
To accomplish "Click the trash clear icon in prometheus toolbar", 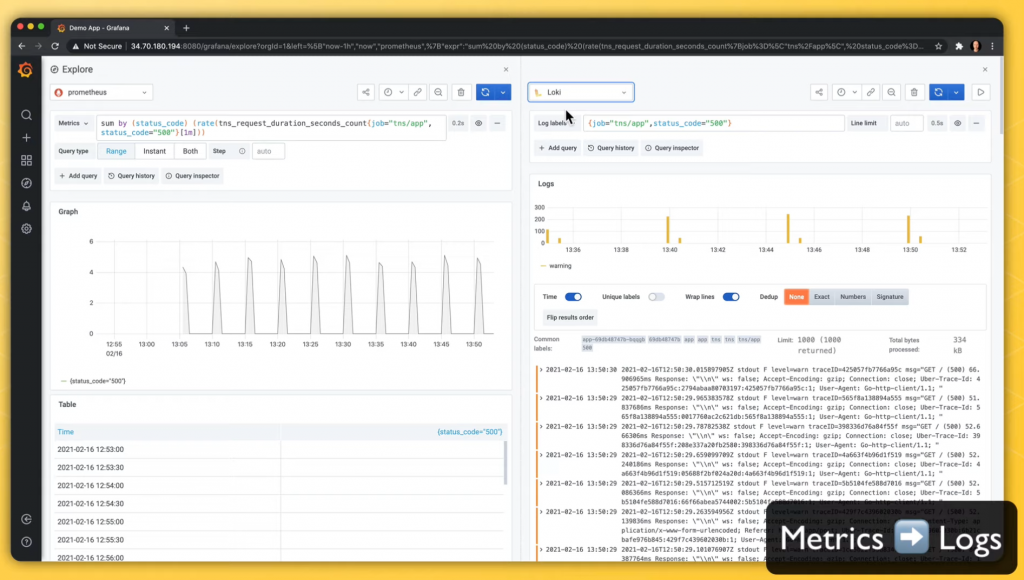I will tap(461, 92).
